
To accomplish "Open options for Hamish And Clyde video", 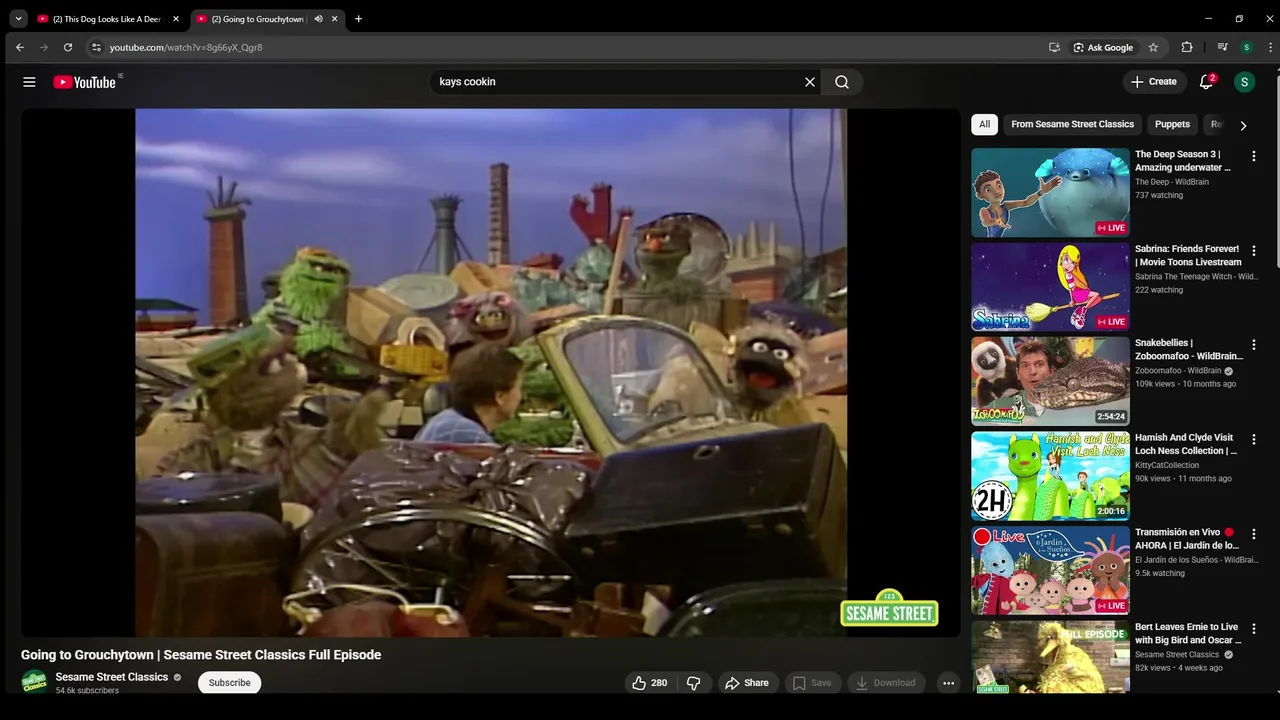I will [1254, 439].
